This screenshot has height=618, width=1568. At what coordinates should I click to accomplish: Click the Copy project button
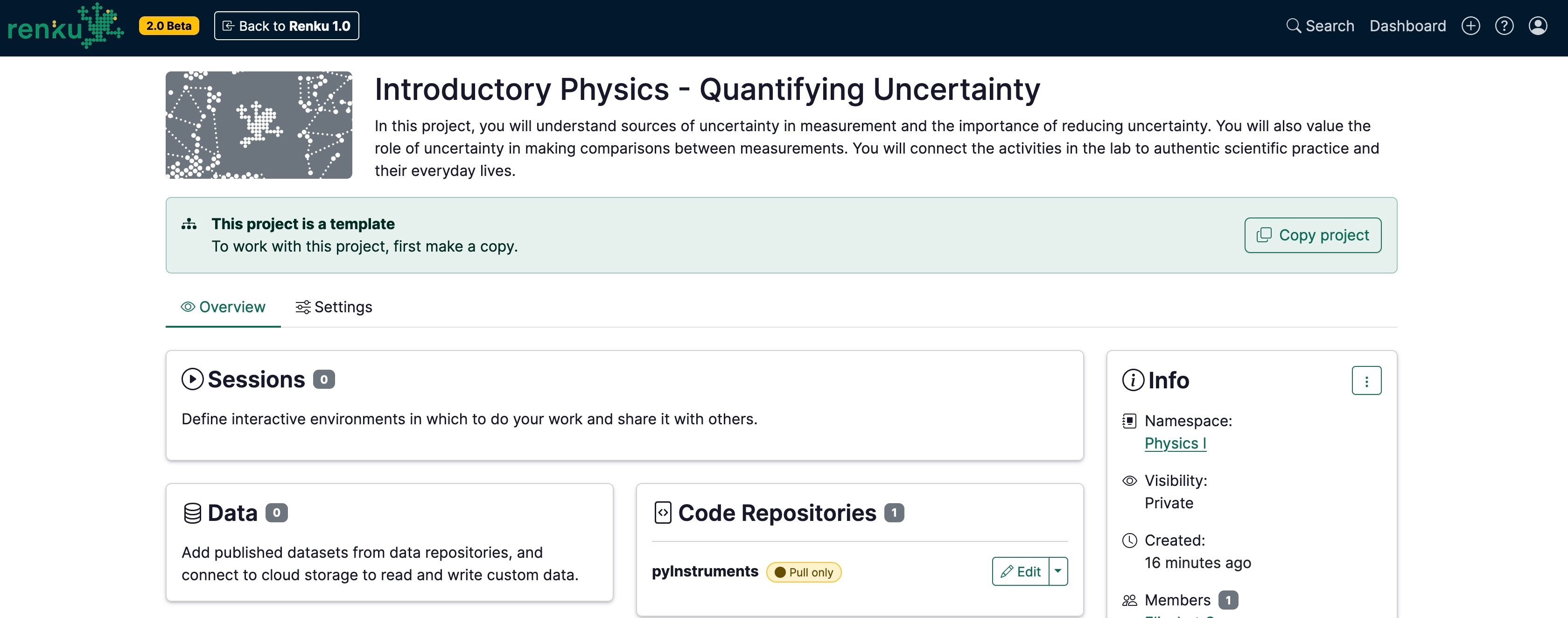click(x=1312, y=235)
